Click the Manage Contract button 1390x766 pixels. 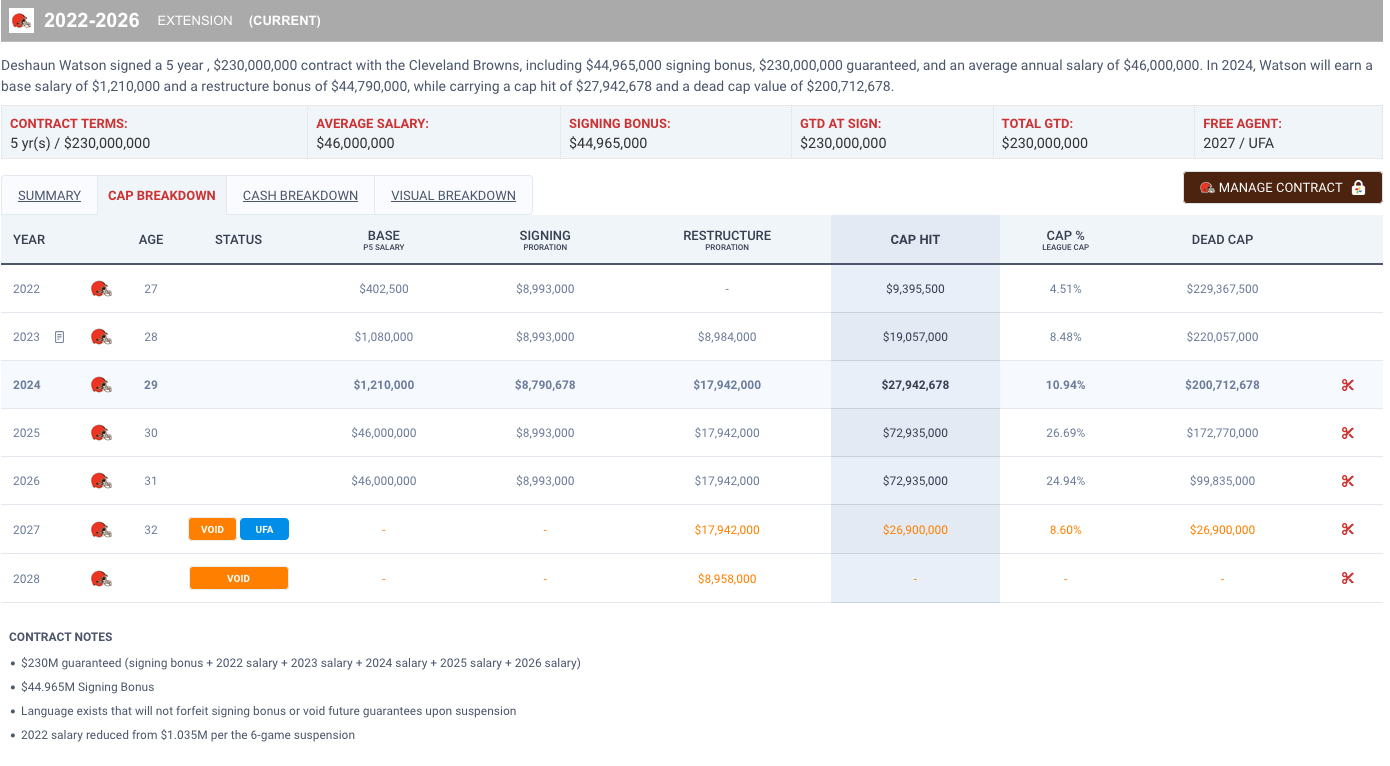pyautogui.click(x=1283, y=187)
